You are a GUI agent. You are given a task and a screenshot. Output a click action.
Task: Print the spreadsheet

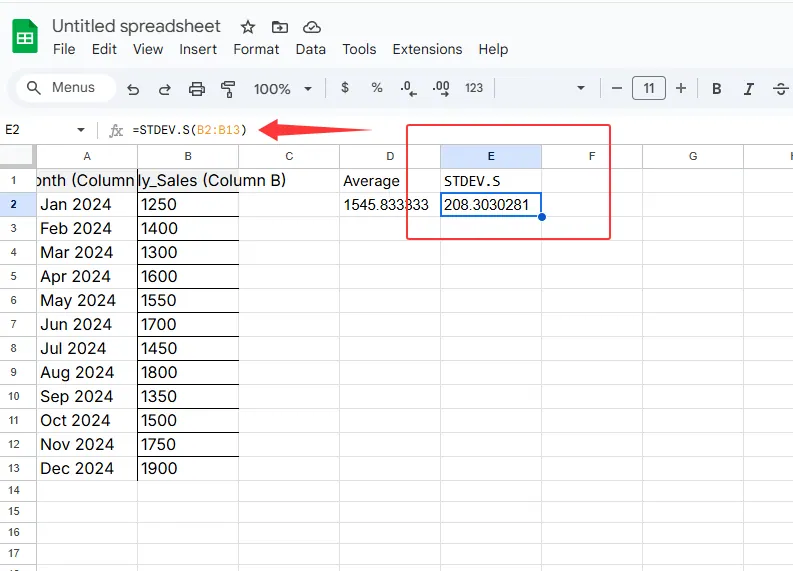(197, 88)
